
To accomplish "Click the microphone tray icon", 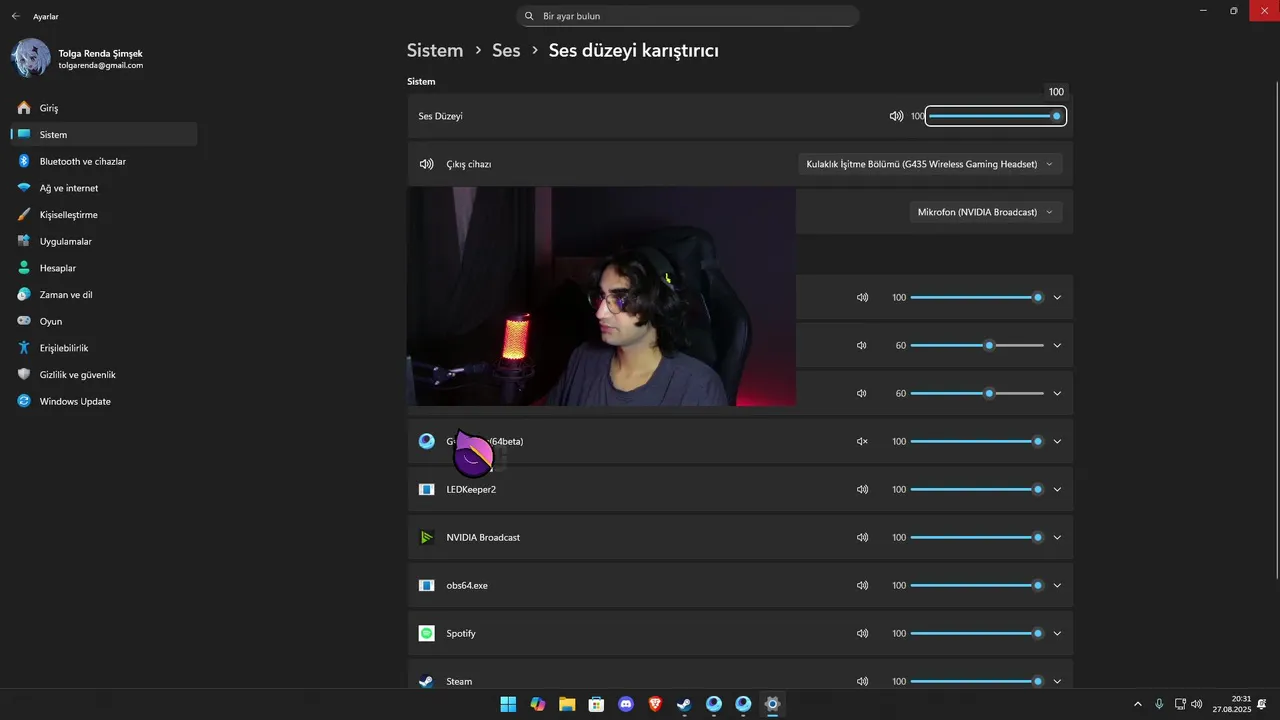I will 1159,704.
